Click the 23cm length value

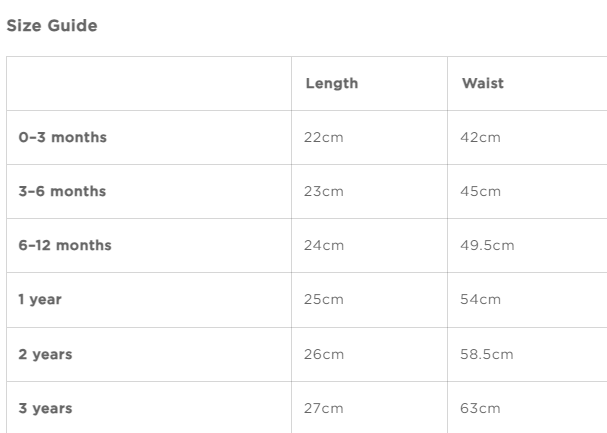coord(323,191)
